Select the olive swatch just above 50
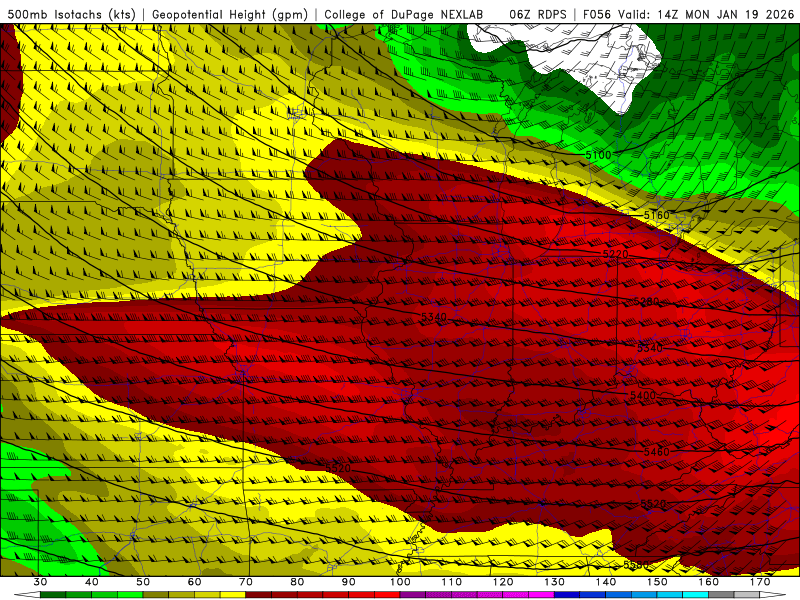The image size is (800, 600). pos(156,595)
